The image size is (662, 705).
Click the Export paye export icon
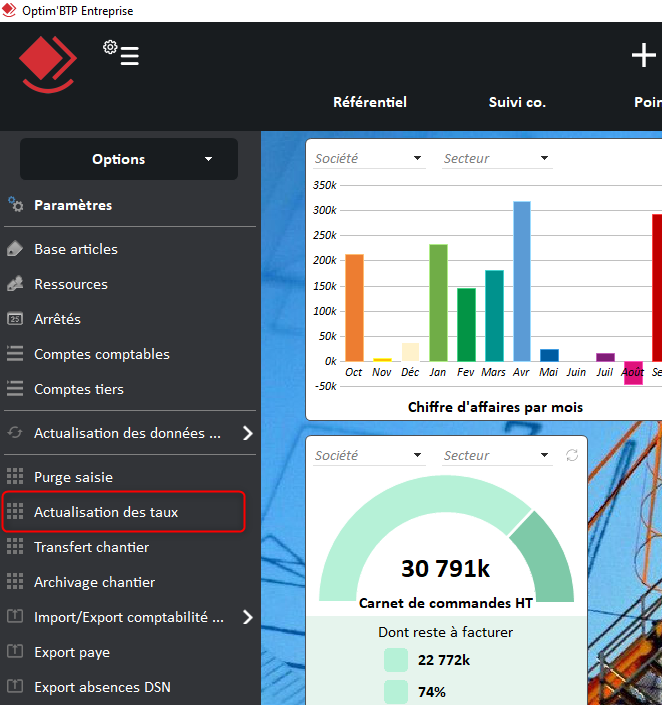coord(15,651)
